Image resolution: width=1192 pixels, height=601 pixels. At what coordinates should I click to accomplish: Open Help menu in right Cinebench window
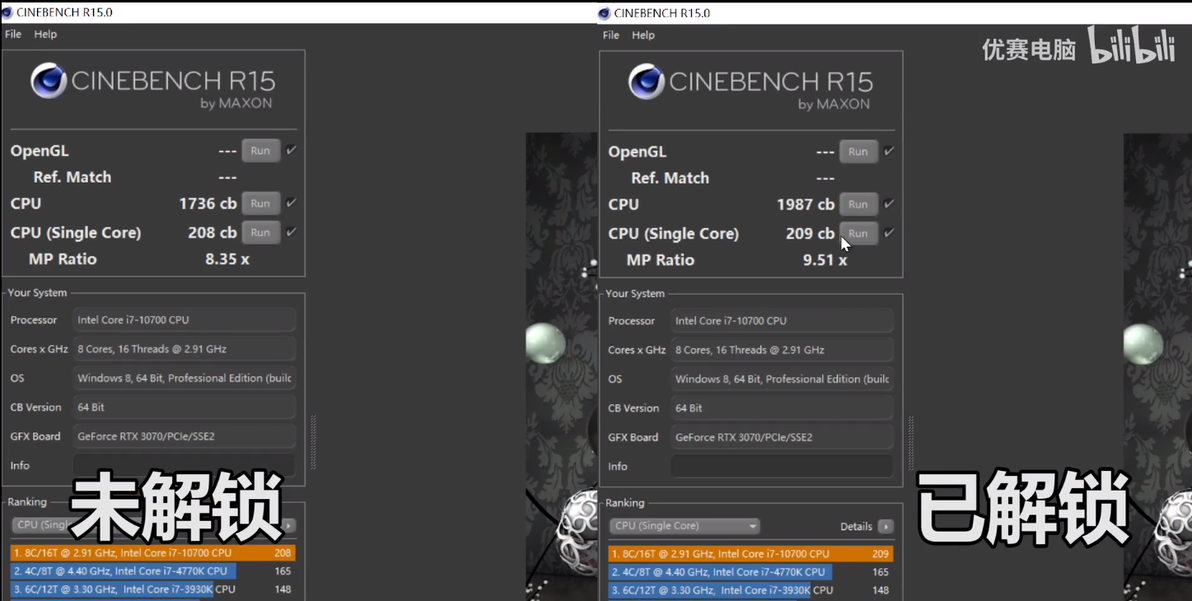coord(643,35)
